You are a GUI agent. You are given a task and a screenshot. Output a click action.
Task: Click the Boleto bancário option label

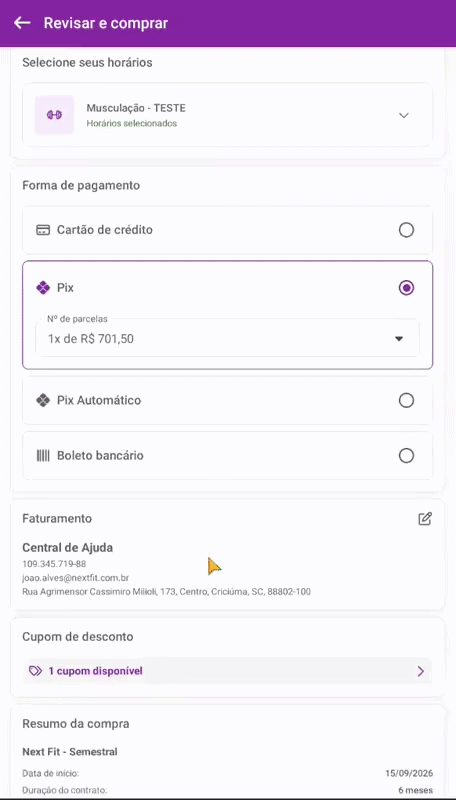point(100,456)
